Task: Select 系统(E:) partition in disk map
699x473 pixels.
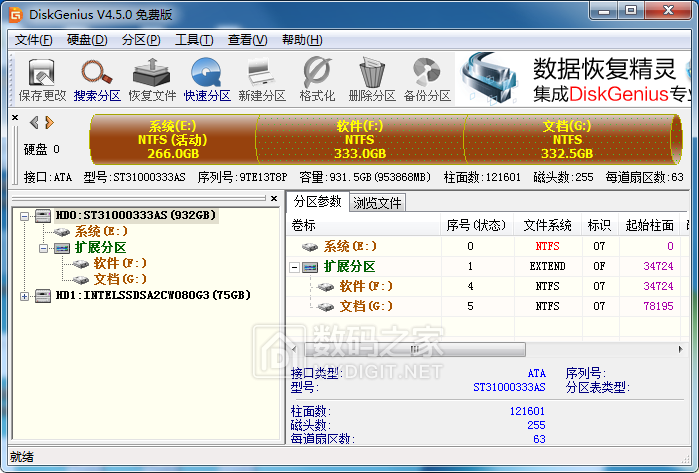Action: tap(173, 140)
